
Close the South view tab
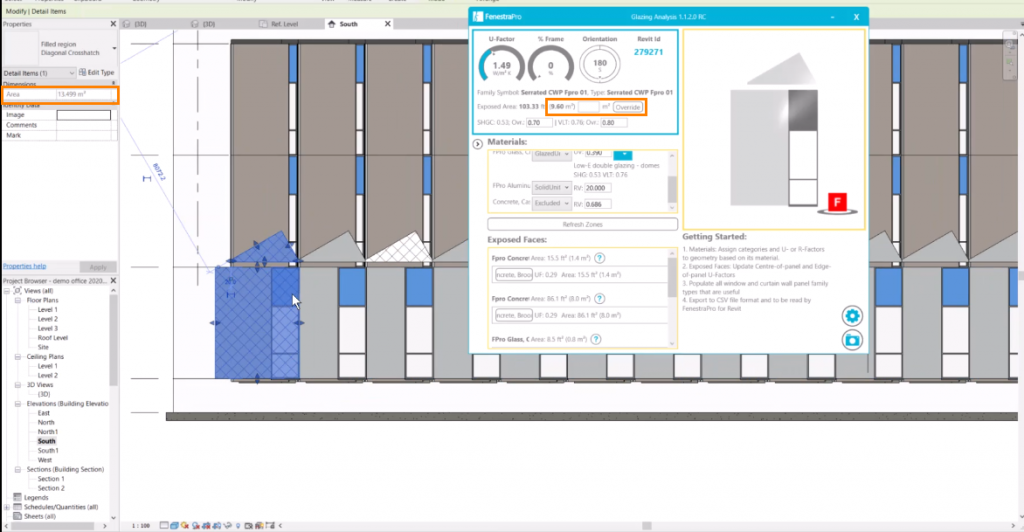(x=387, y=24)
